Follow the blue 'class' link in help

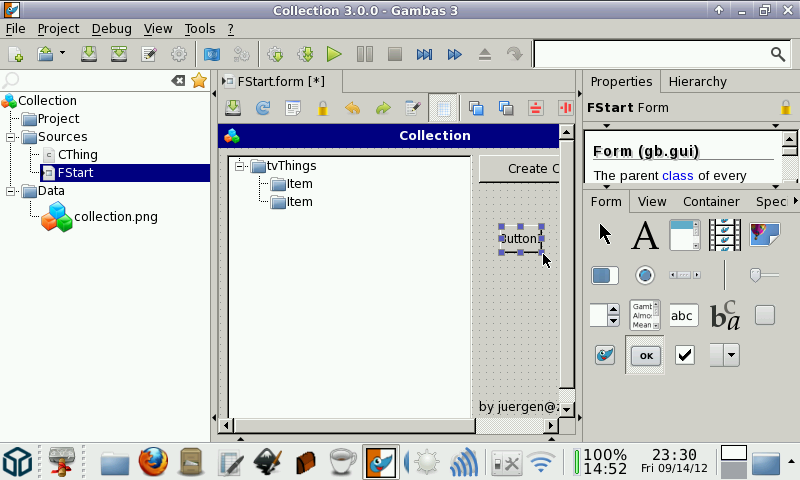677,176
